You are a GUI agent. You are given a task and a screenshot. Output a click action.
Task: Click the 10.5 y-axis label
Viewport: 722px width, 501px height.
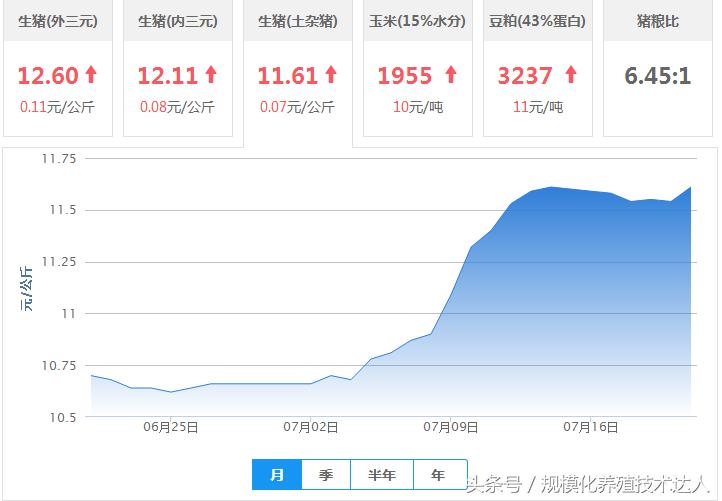(63, 418)
